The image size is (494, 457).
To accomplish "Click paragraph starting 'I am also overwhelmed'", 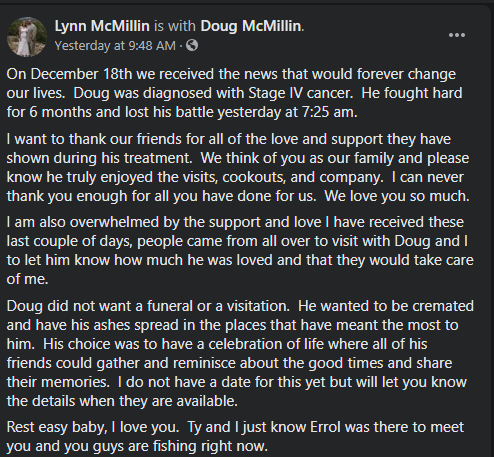I will (x=240, y=250).
